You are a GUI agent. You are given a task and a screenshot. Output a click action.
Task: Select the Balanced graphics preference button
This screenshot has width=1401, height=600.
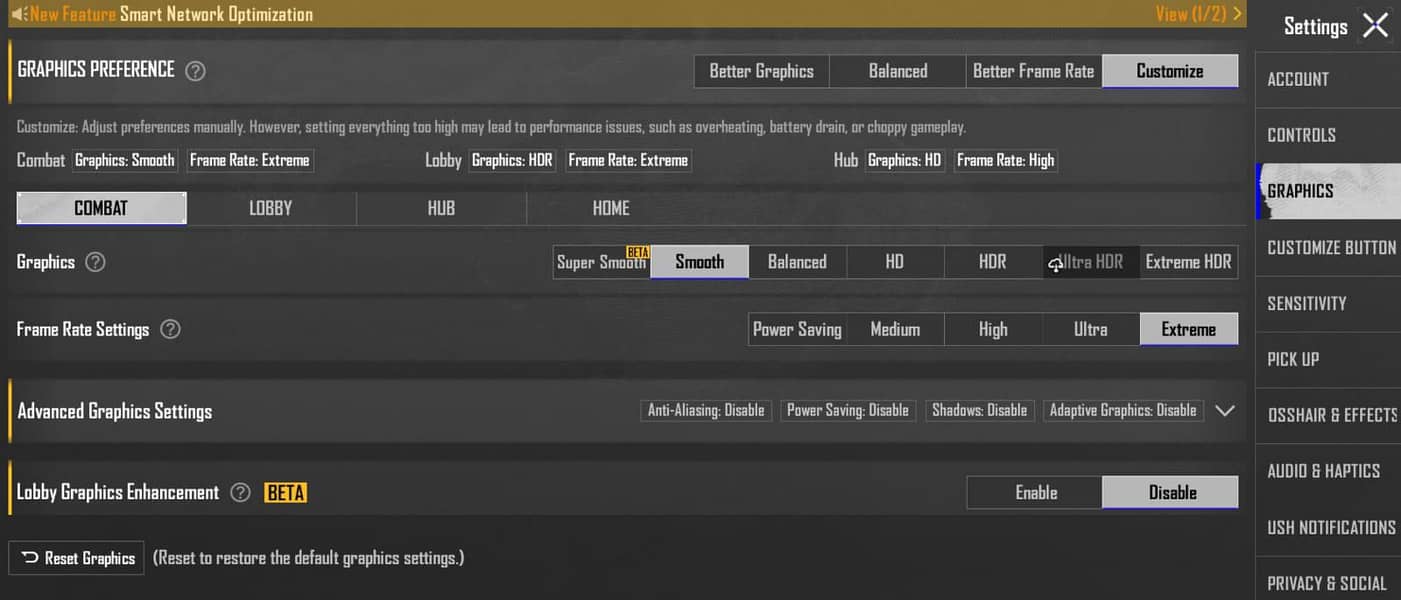point(898,71)
